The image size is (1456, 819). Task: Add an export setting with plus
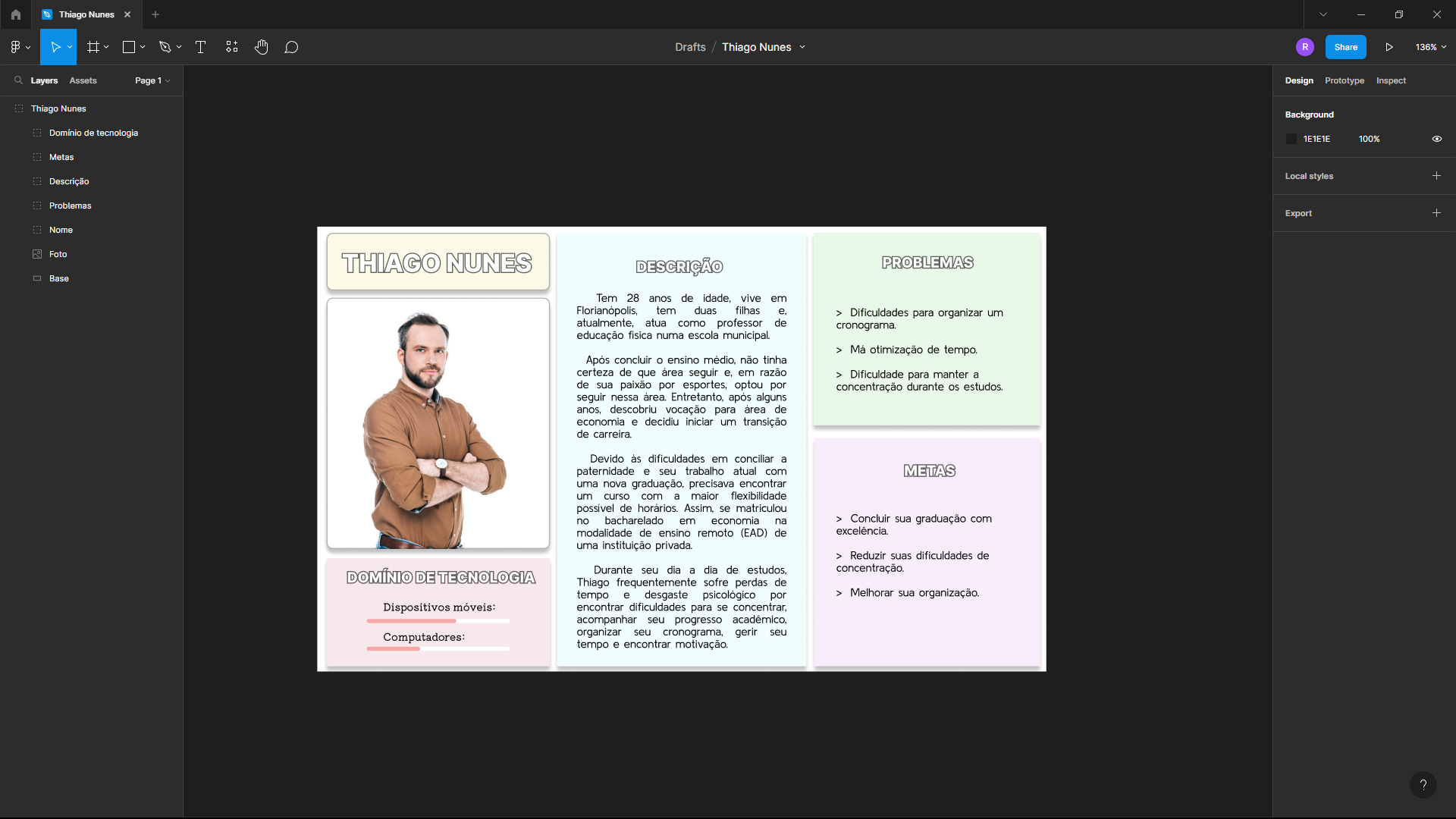(1436, 212)
